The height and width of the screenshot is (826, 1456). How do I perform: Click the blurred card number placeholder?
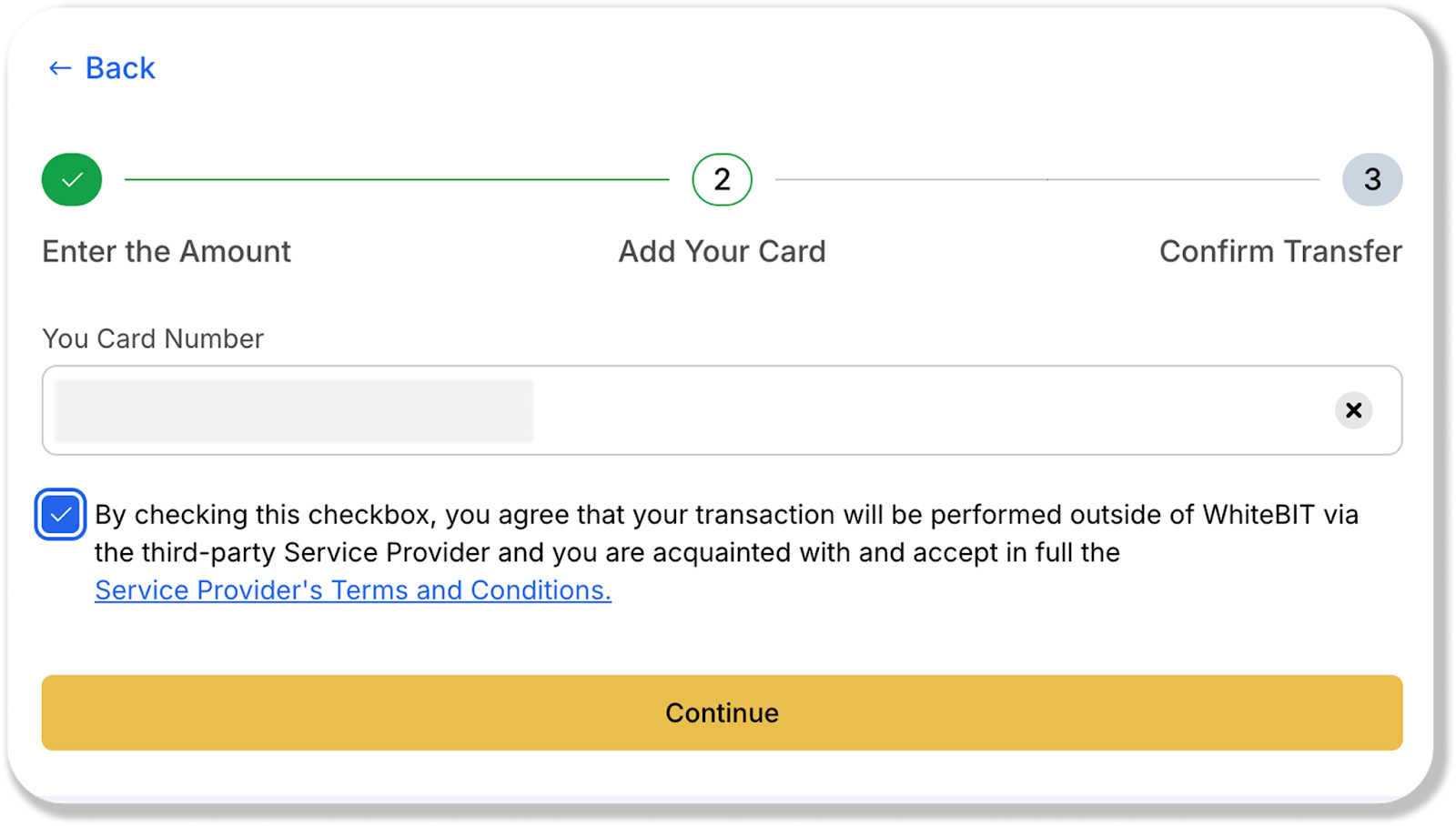294,411
